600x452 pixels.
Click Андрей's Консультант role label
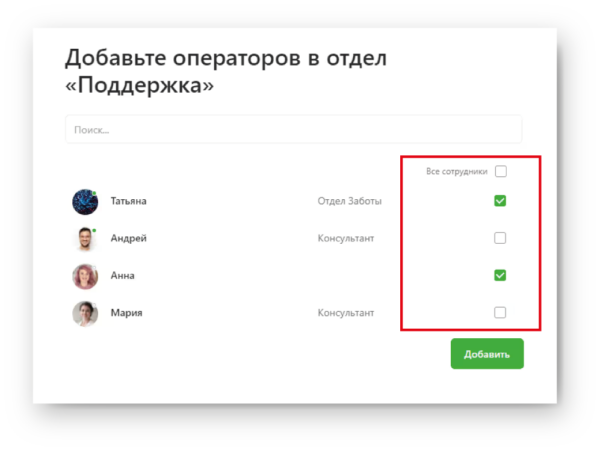point(346,238)
